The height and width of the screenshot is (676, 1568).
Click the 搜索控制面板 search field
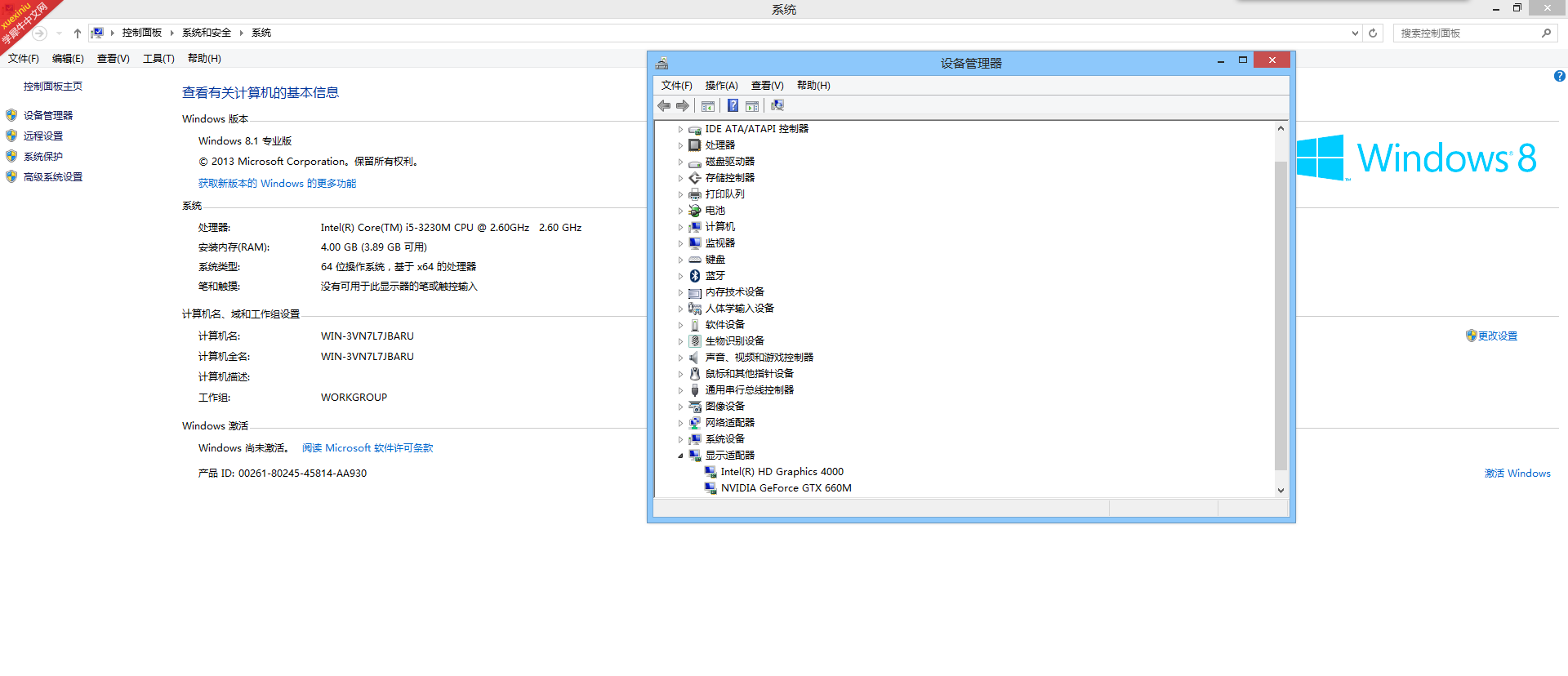[x=1468, y=33]
